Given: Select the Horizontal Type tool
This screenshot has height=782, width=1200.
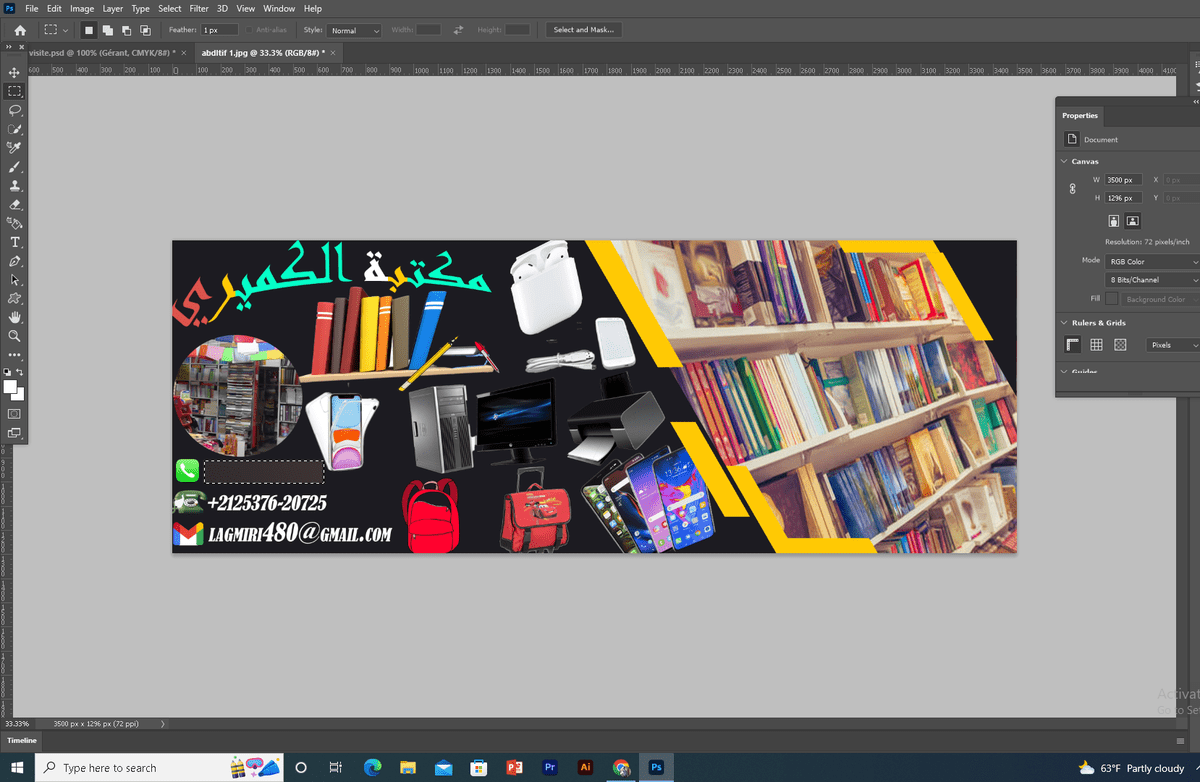Looking at the screenshot, I should [x=15, y=242].
